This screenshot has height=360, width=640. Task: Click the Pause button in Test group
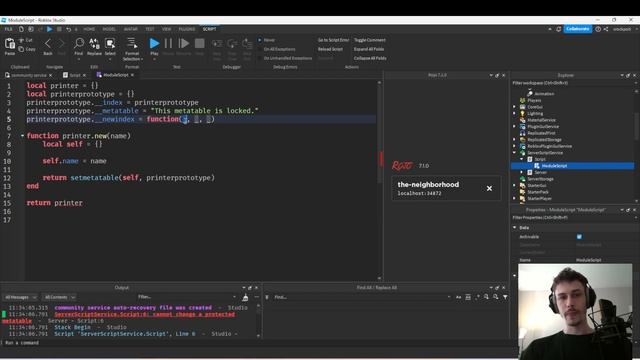(168, 43)
